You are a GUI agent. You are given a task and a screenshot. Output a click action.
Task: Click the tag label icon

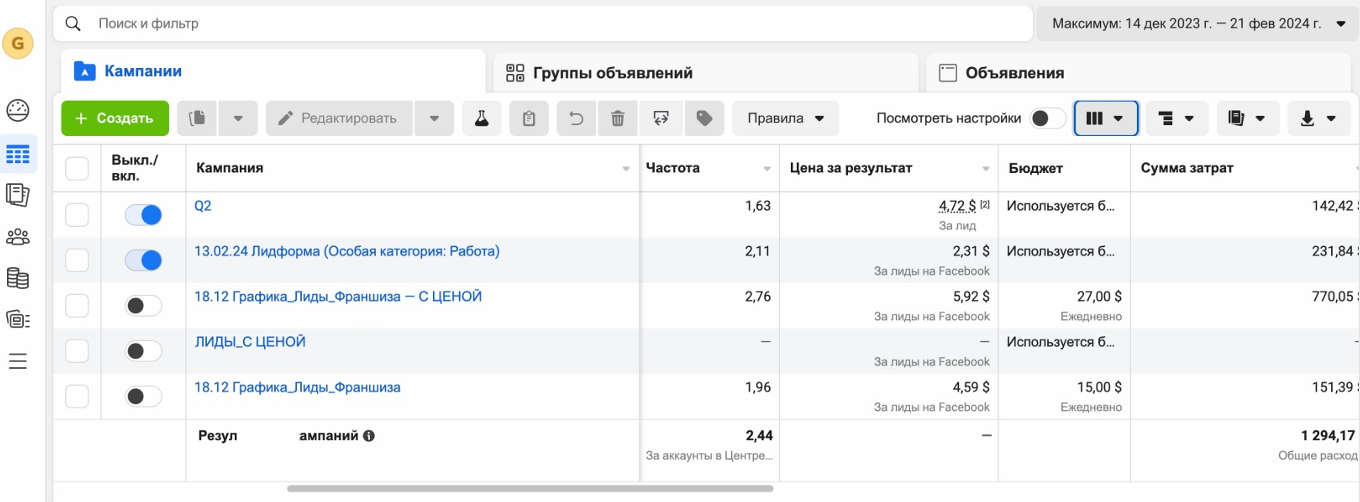click(704, 118)
